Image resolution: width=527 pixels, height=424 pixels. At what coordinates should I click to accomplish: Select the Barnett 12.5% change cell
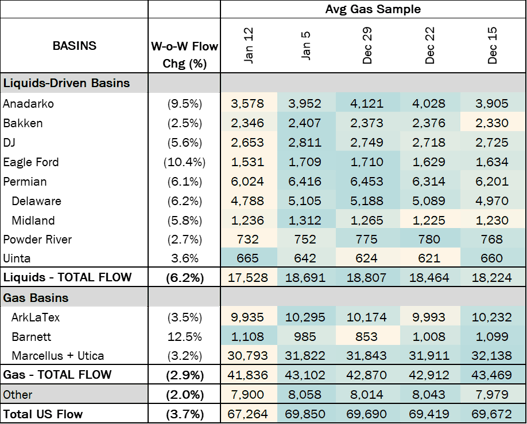pyautogui.click(x=185, y=337)
